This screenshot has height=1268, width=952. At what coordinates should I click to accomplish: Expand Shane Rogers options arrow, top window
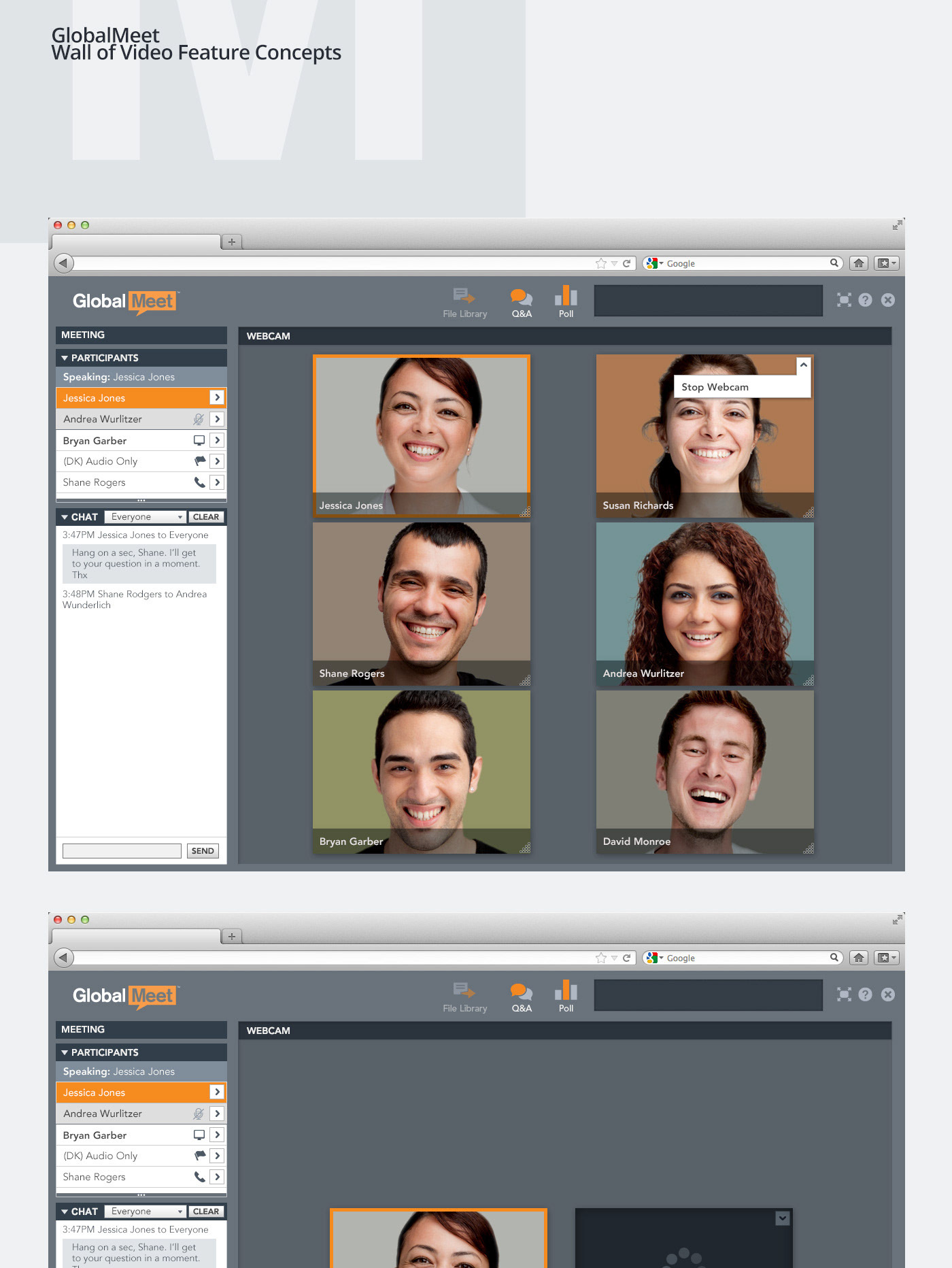point(217,482)
